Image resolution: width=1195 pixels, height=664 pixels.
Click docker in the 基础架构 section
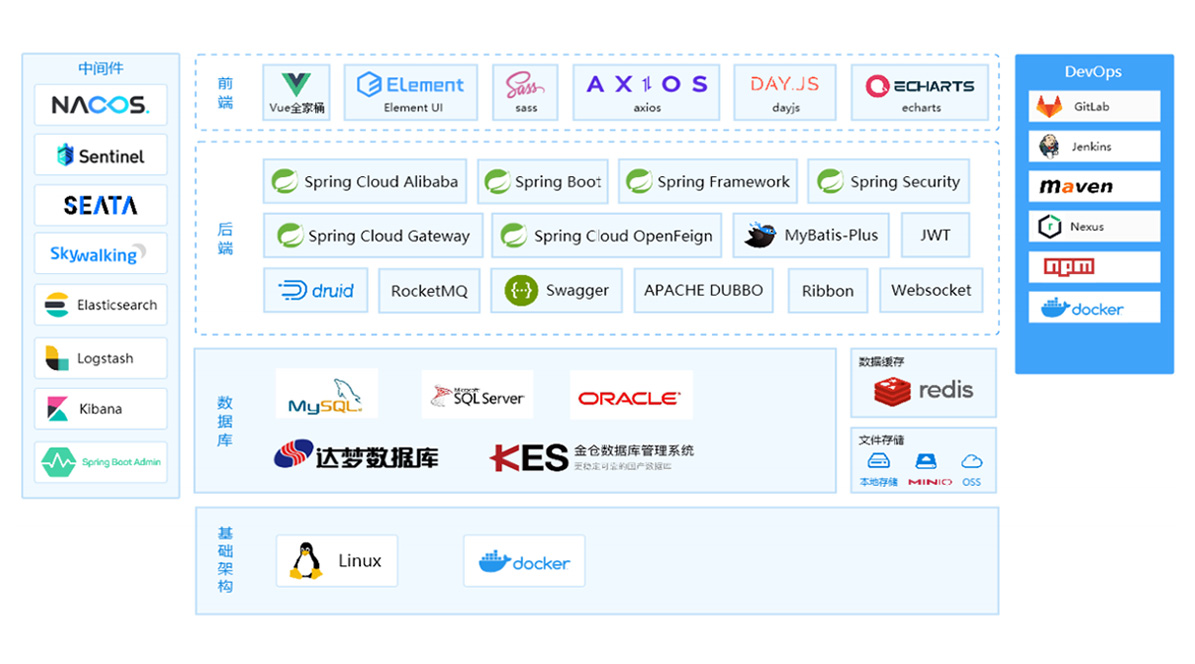[524, 561]
